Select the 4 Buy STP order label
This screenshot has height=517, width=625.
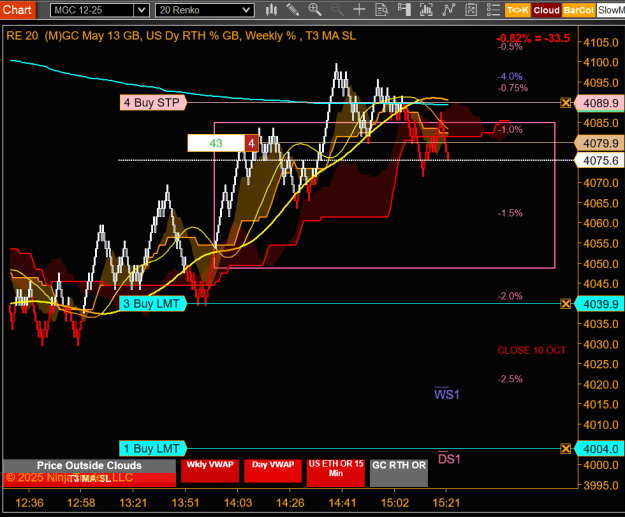click(153, 103)
